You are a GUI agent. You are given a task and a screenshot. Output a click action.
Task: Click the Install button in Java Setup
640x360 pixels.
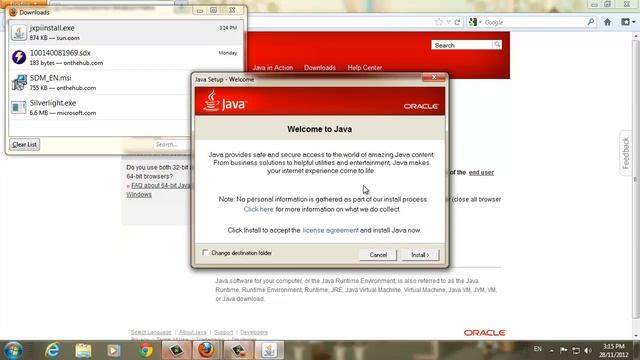(420, 255)
